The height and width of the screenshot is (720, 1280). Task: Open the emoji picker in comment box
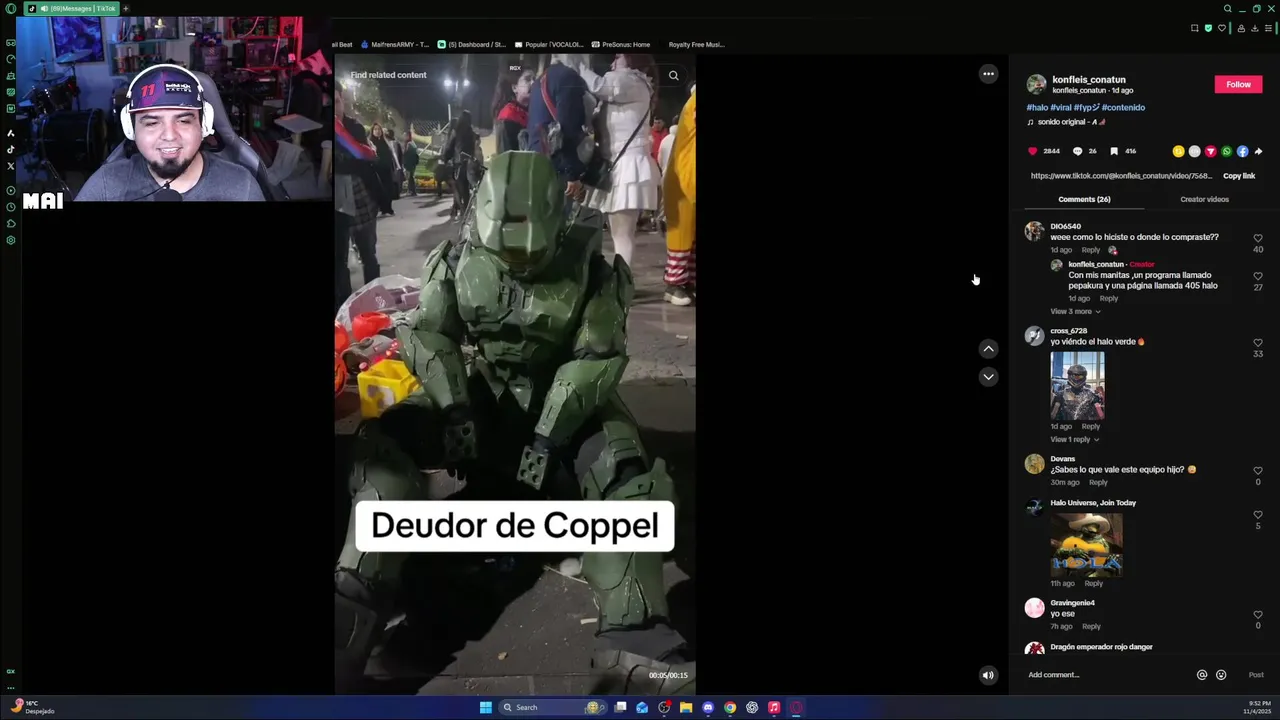pos(1221,675)
